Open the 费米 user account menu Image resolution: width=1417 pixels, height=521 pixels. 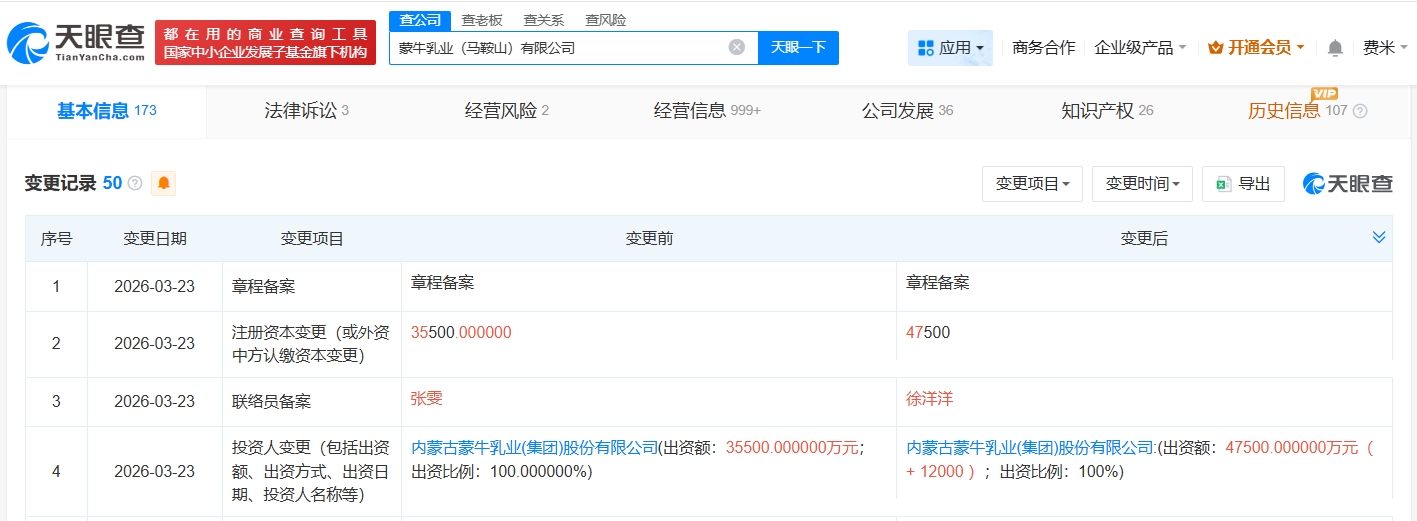tap(1384, 48)
